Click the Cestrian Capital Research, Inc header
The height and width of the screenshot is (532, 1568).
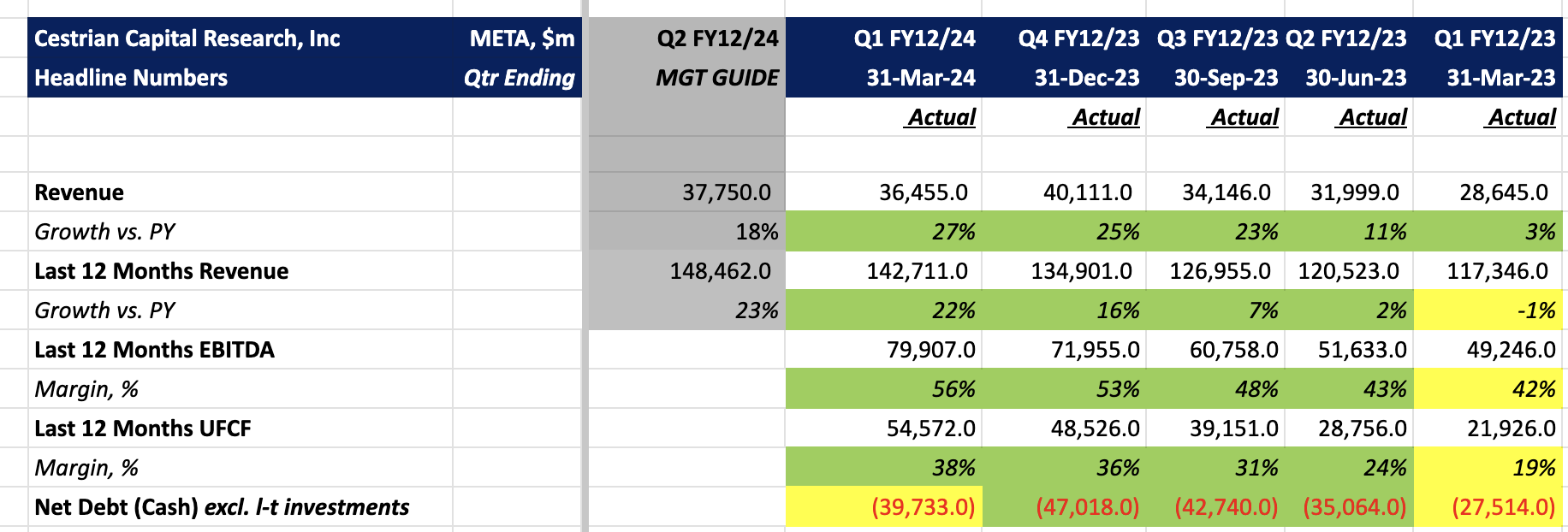[187, 38]
